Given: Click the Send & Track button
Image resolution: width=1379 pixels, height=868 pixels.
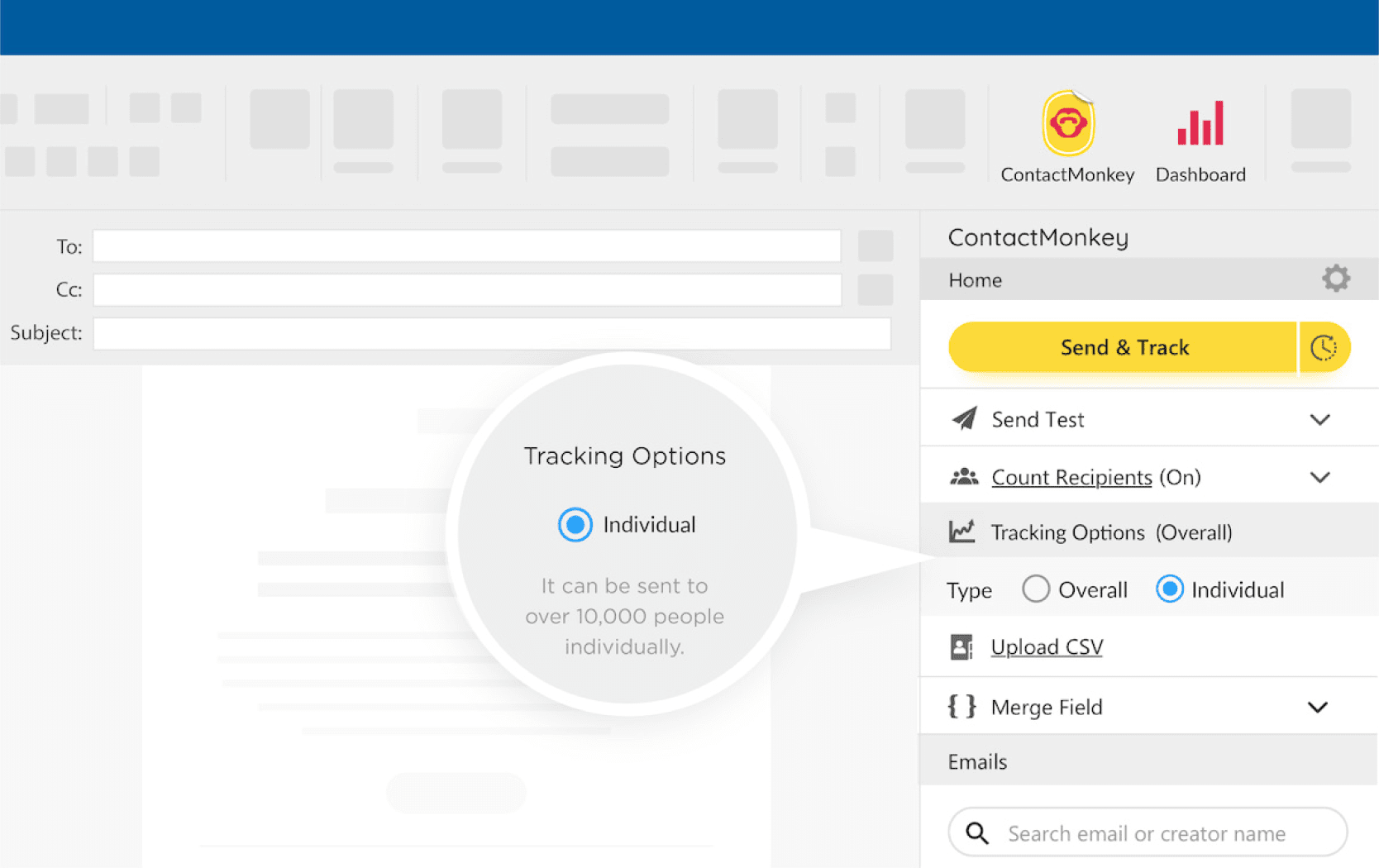Looking at the screenshot, I should [x=1123, y=347].
